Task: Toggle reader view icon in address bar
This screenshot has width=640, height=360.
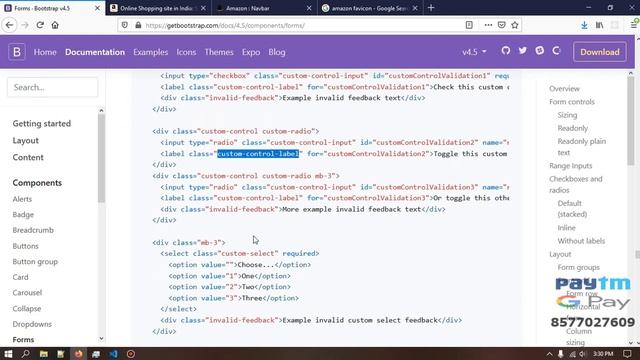Action: (469, 25)
